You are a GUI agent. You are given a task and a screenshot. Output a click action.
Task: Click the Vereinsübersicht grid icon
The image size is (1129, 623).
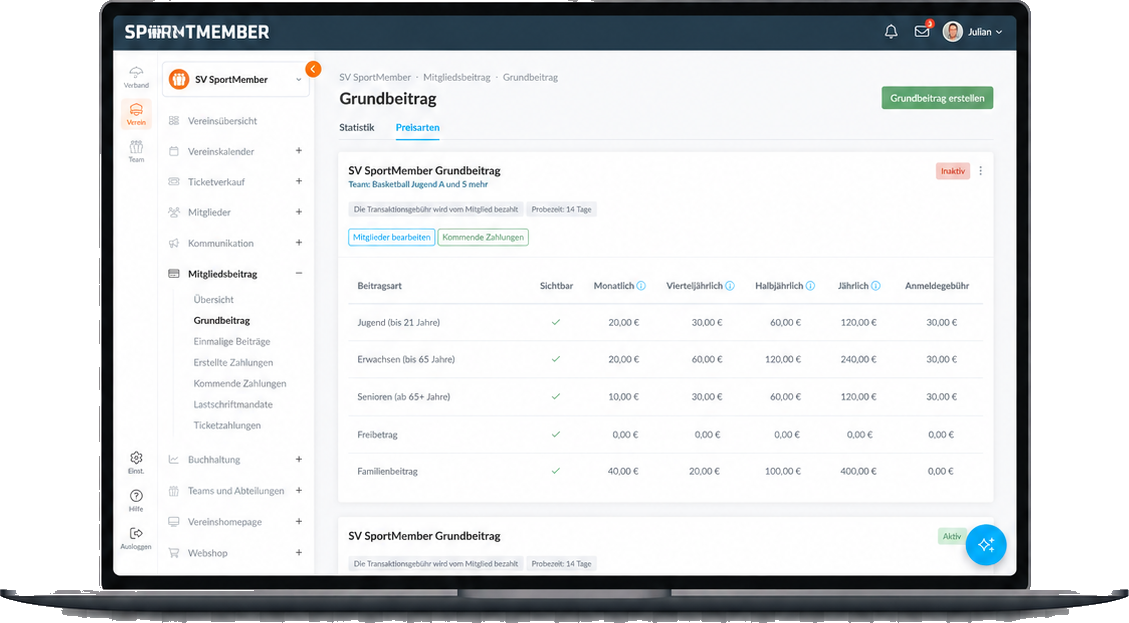pyautogui.click(x=174, y=121)
